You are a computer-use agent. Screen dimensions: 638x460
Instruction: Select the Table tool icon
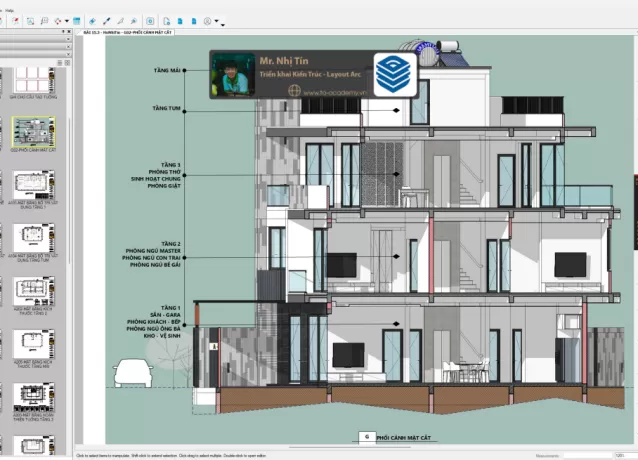coord(76,21)
